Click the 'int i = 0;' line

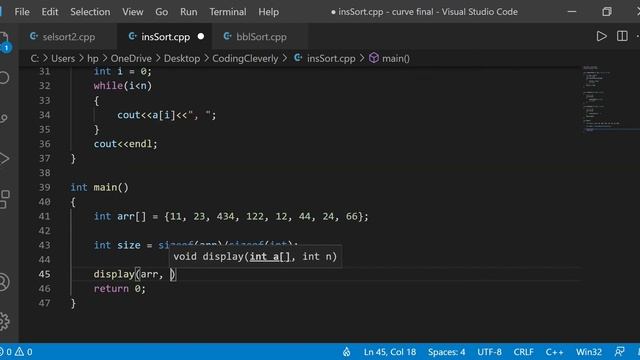pos(122,71)
